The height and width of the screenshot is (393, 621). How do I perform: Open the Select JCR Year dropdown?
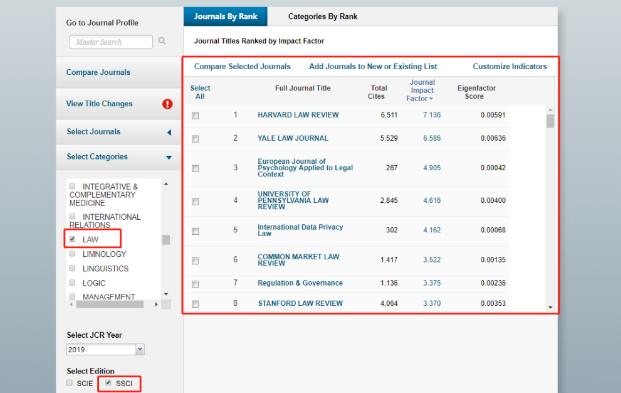[x=140, y=349]
